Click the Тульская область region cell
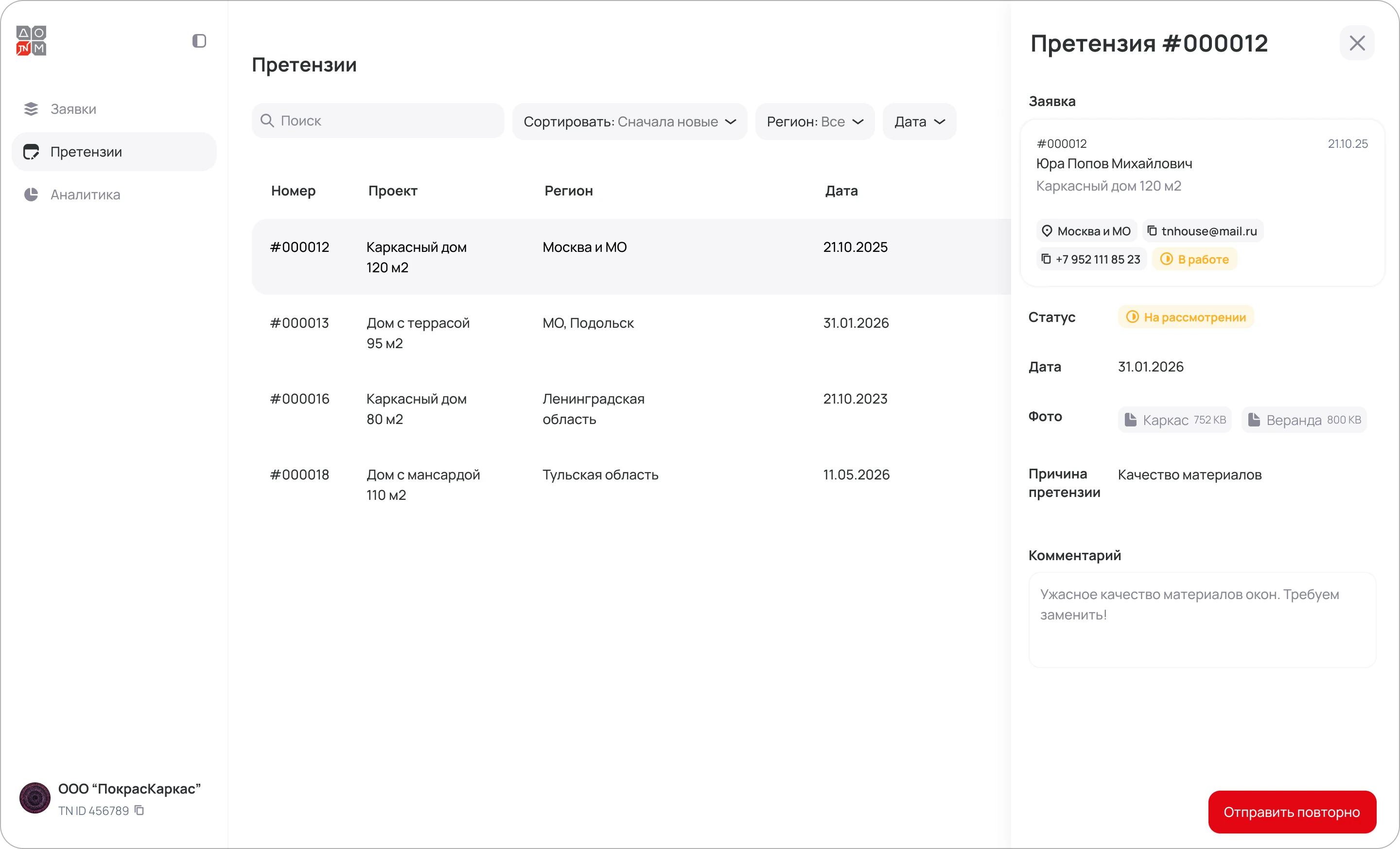The image size is (1400, 849). click(x=600, y=475)
